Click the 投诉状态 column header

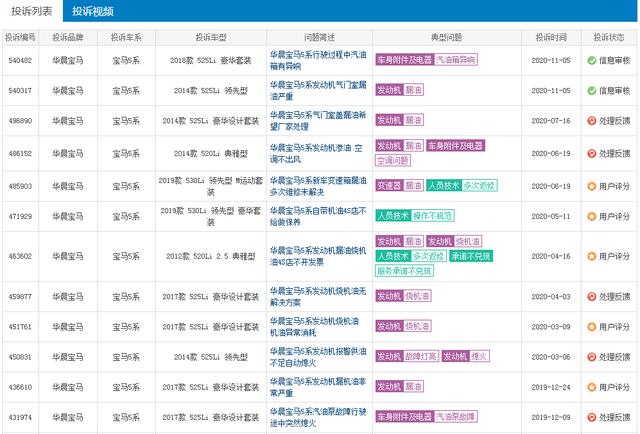pos(609,38)
